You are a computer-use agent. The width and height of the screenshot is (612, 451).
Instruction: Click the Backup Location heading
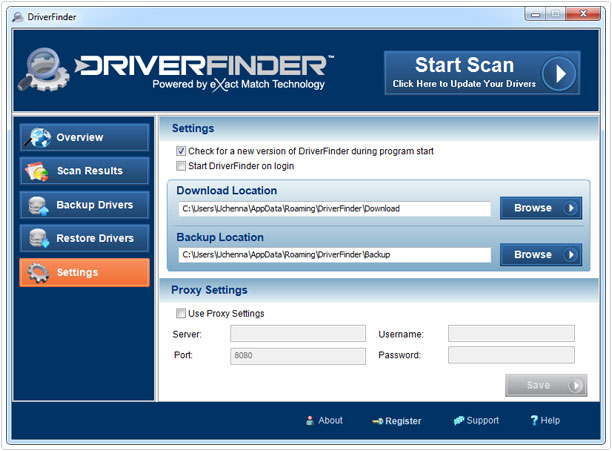click(220, 237)
